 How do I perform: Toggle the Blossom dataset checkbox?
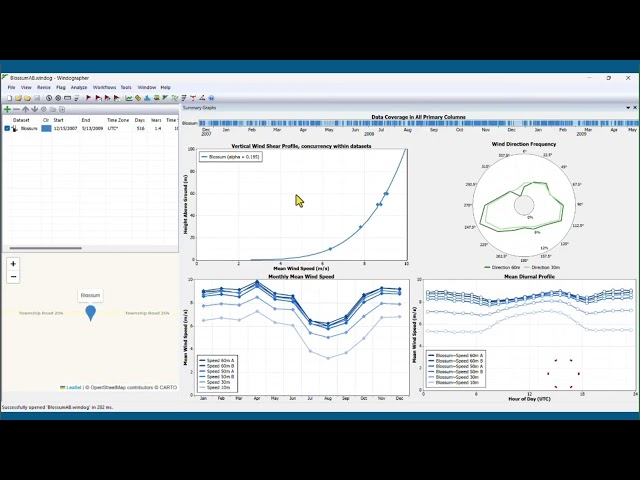[7, 128]
